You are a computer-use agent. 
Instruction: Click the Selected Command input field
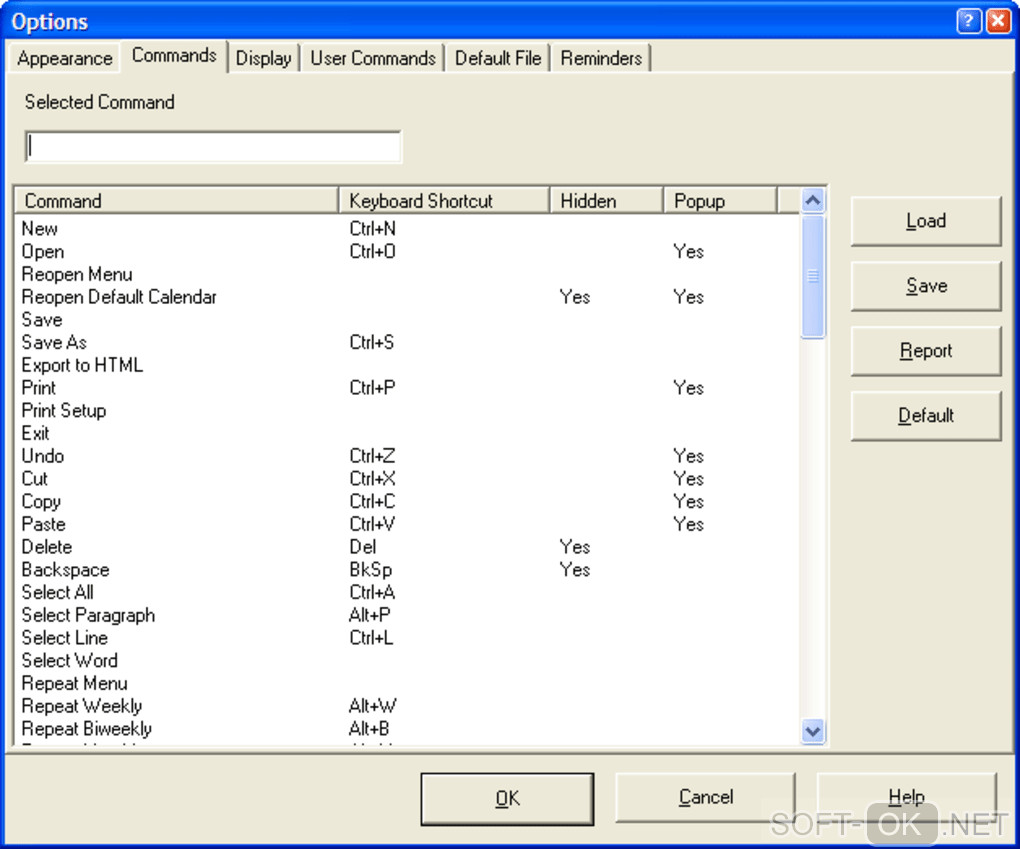(x=213, y=146)
